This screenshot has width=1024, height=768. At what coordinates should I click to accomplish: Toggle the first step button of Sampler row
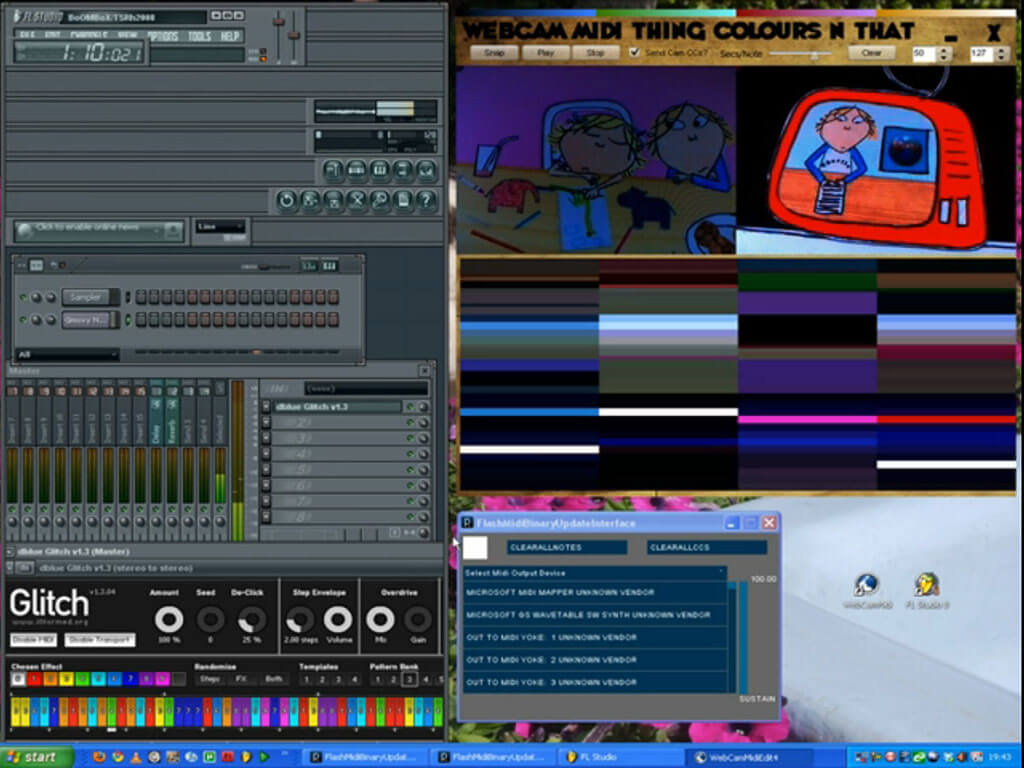141,297
